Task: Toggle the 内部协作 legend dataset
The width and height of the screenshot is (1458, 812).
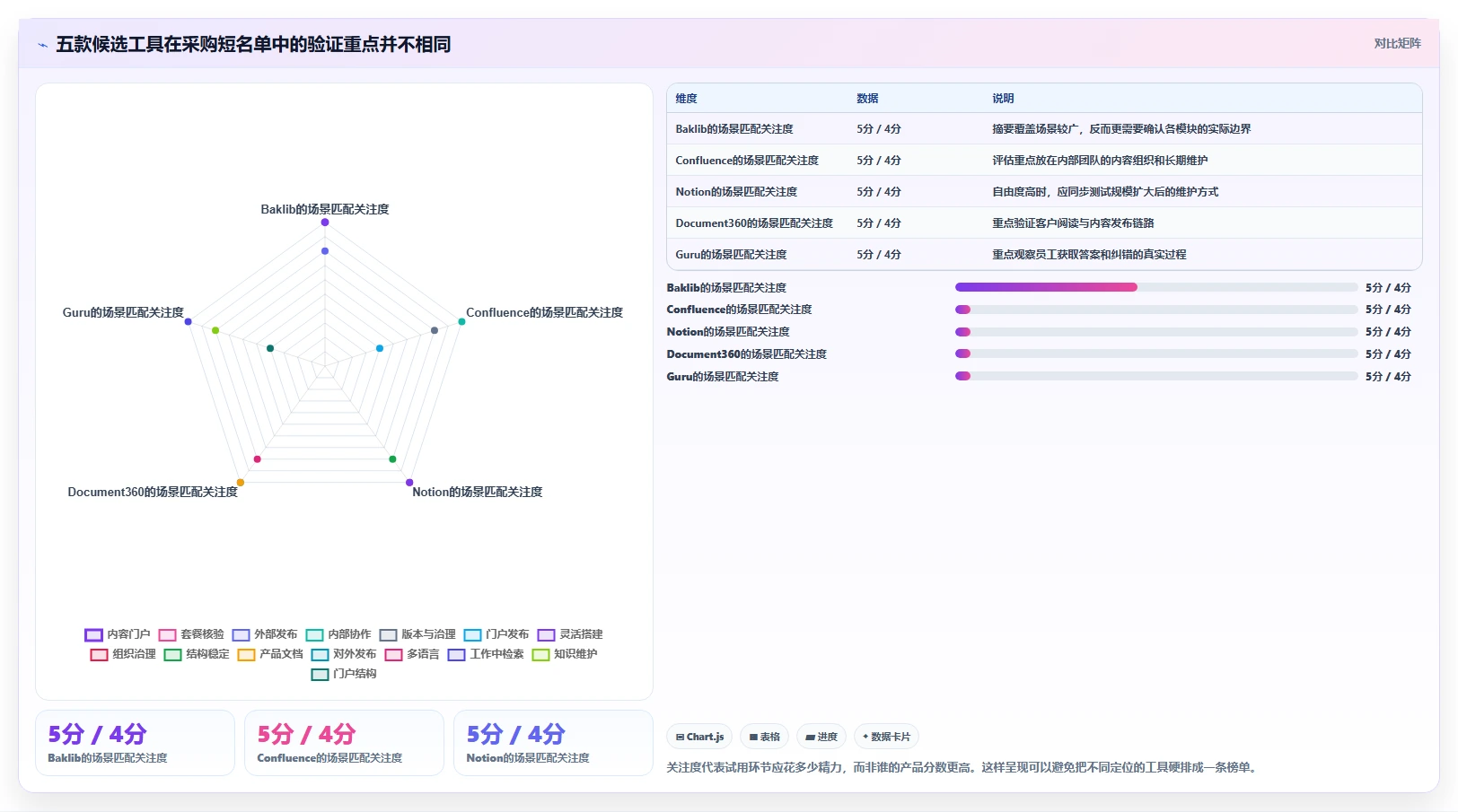Action: click(x=338, y=634)
